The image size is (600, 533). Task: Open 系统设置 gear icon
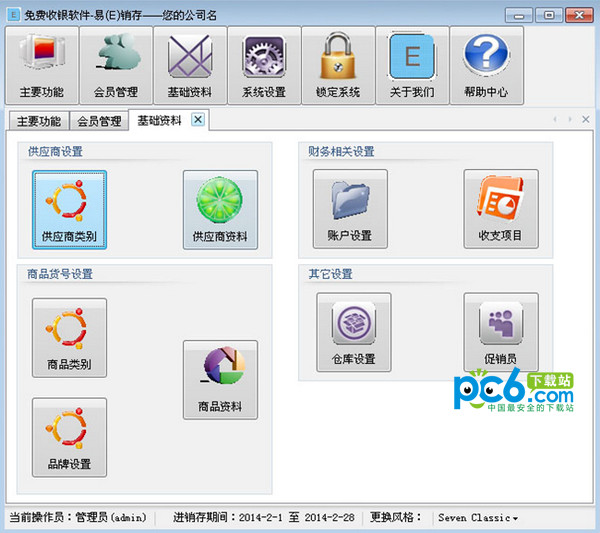(x=264, y=65)
